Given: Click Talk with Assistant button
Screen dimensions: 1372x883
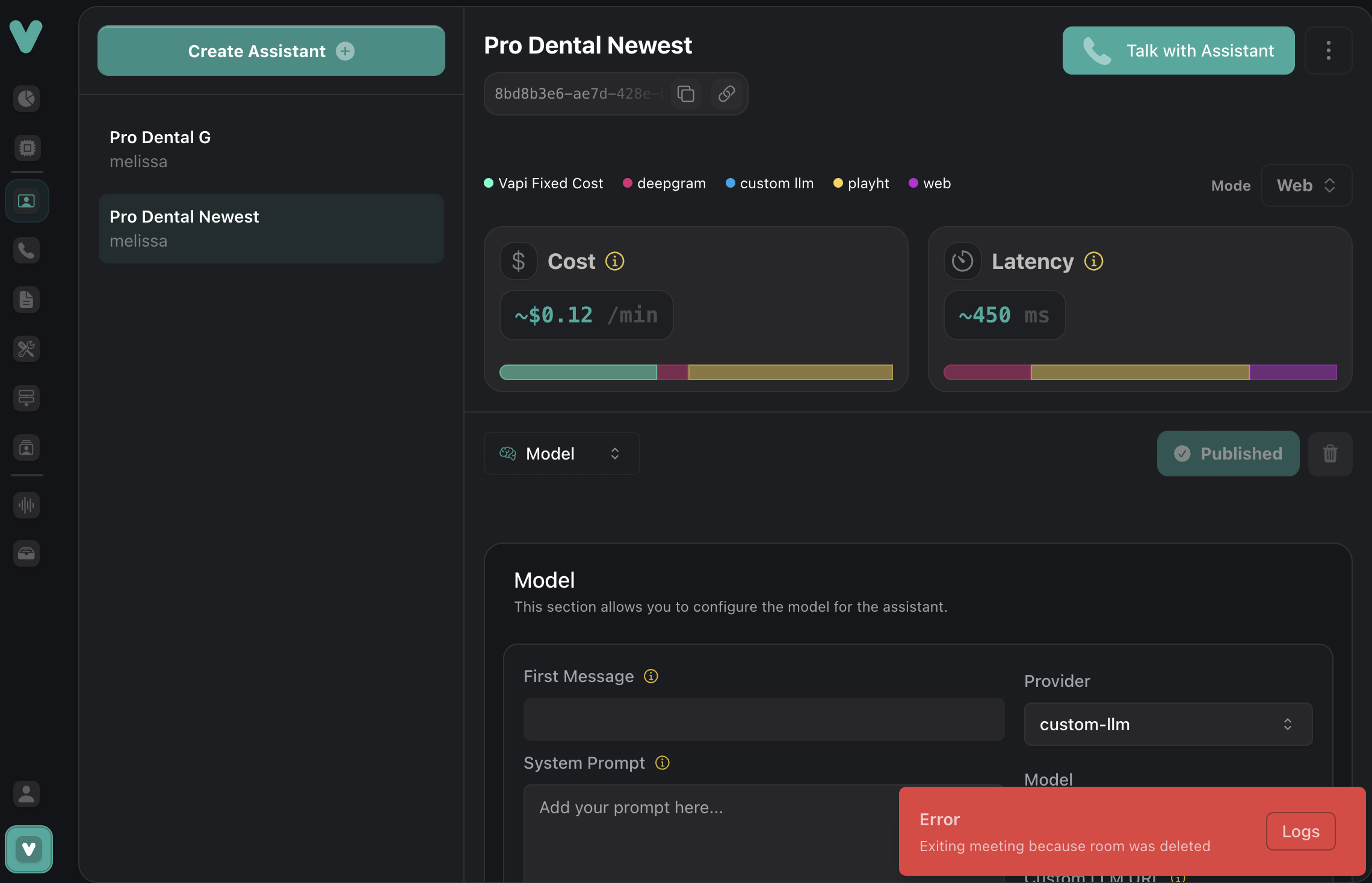Looking at the screenshot, I should click(x=1178, y=51).
